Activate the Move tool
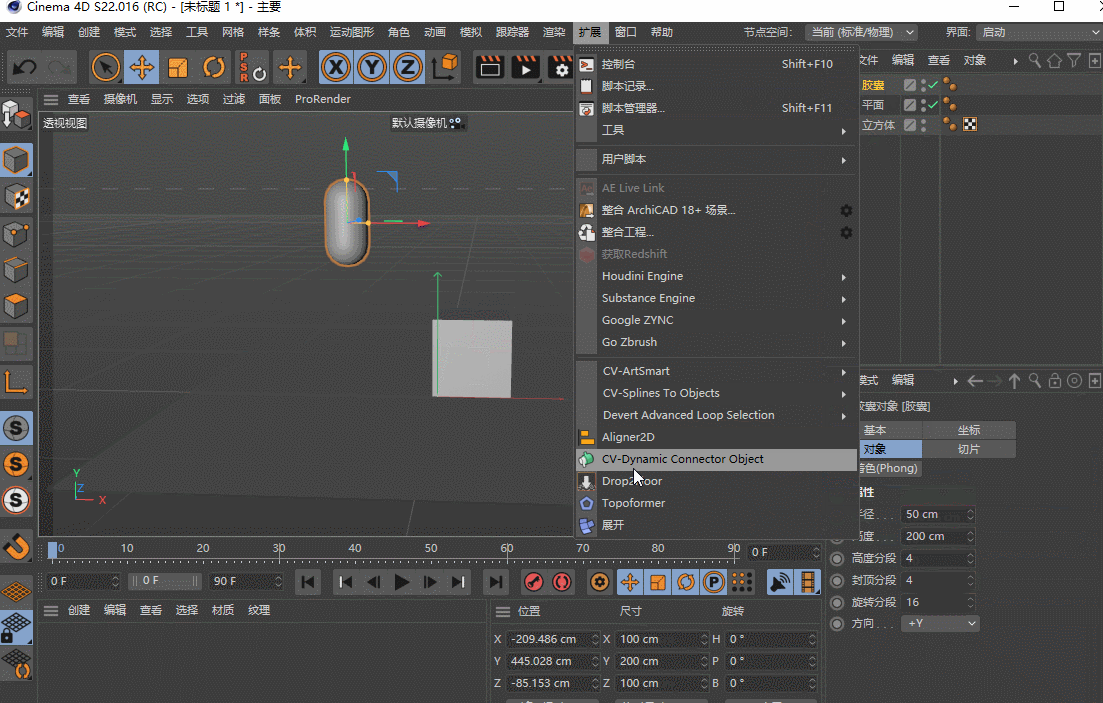The width and height of the screenshot is (1103, 703). point(141,68)
